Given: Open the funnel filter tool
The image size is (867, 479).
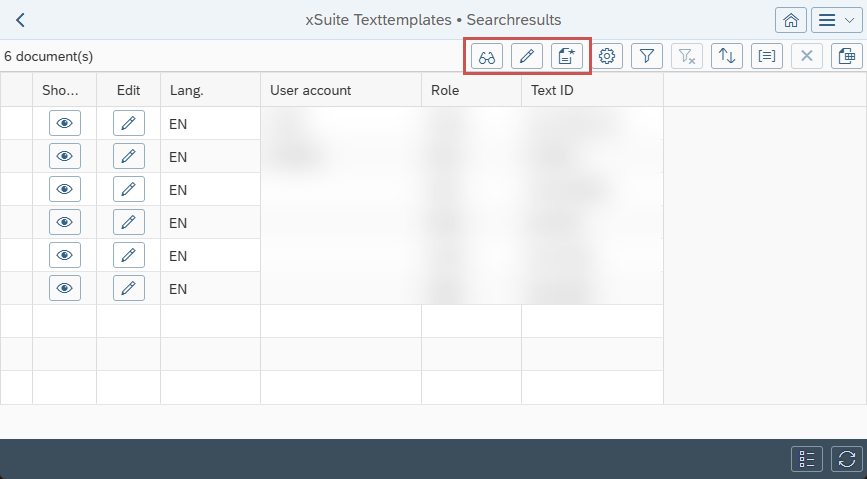Looking at the screenshot, I should [x=647, y=56].
